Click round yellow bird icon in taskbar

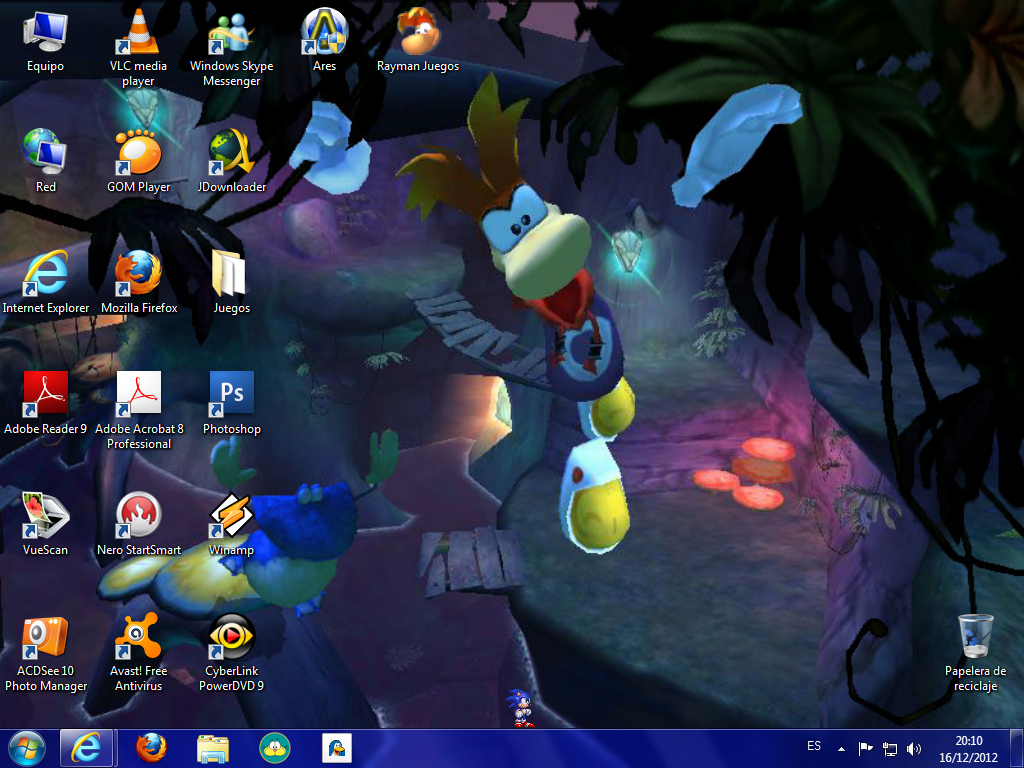tap(275, 748)
